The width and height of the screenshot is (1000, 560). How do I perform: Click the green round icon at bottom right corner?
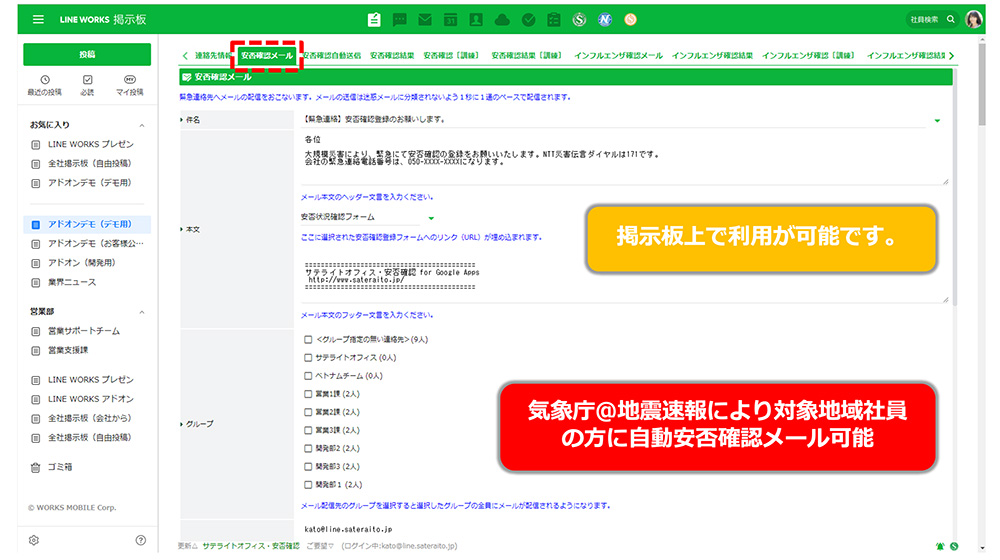click(x=953, y=546)
